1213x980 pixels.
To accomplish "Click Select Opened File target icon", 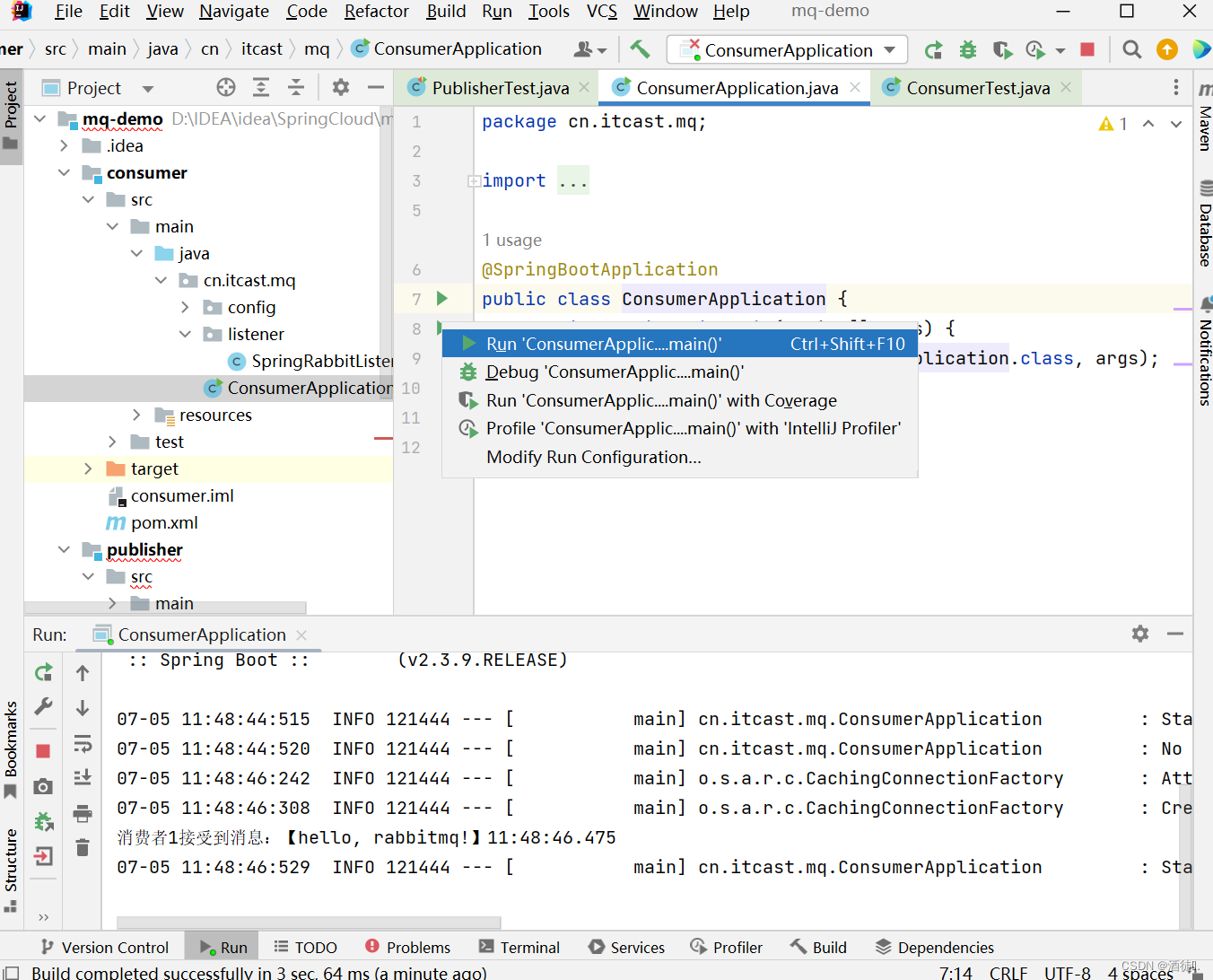I will (x=226, y=87).
